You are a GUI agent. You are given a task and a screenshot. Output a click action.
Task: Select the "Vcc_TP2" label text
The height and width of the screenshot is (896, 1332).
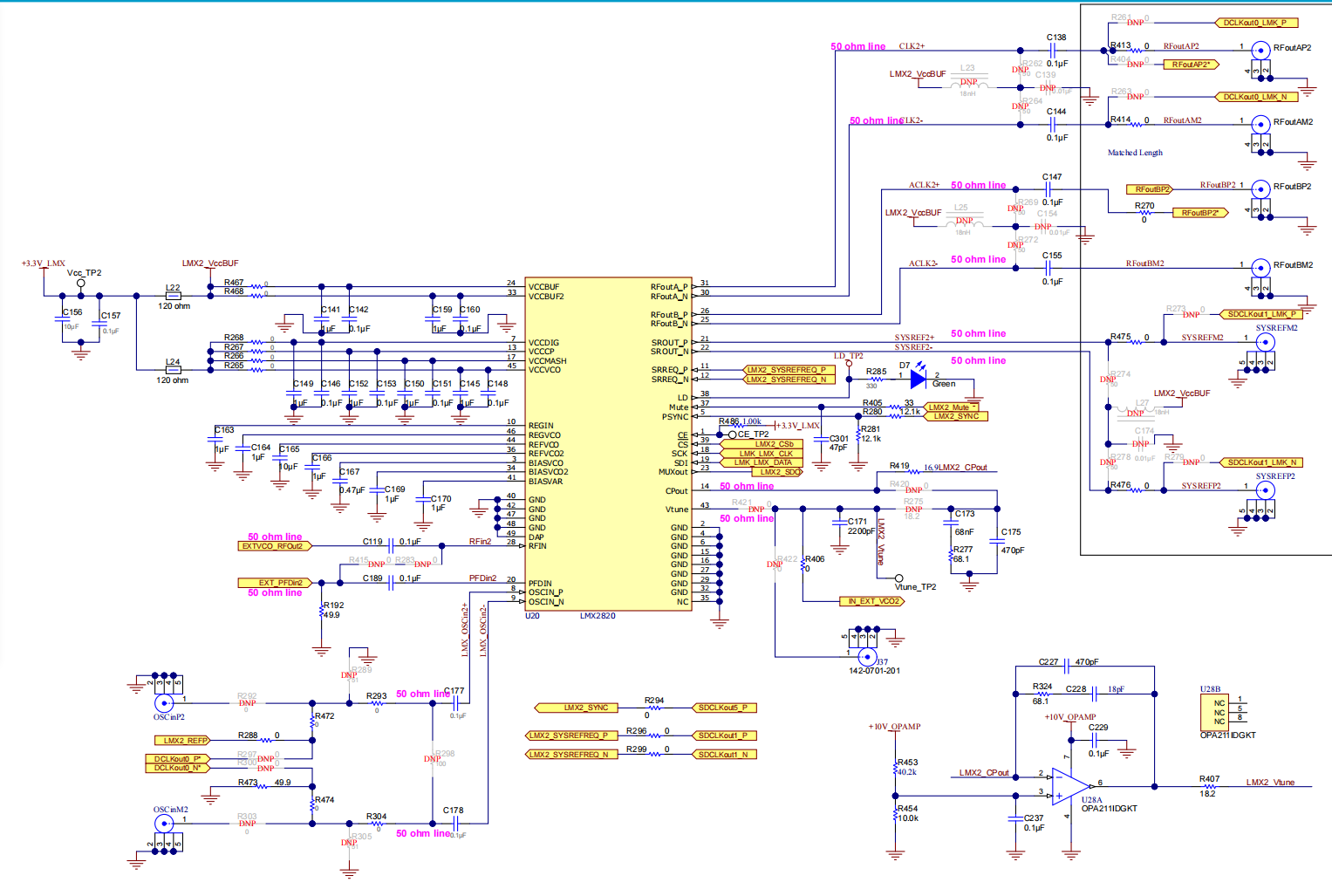[84, 273]
